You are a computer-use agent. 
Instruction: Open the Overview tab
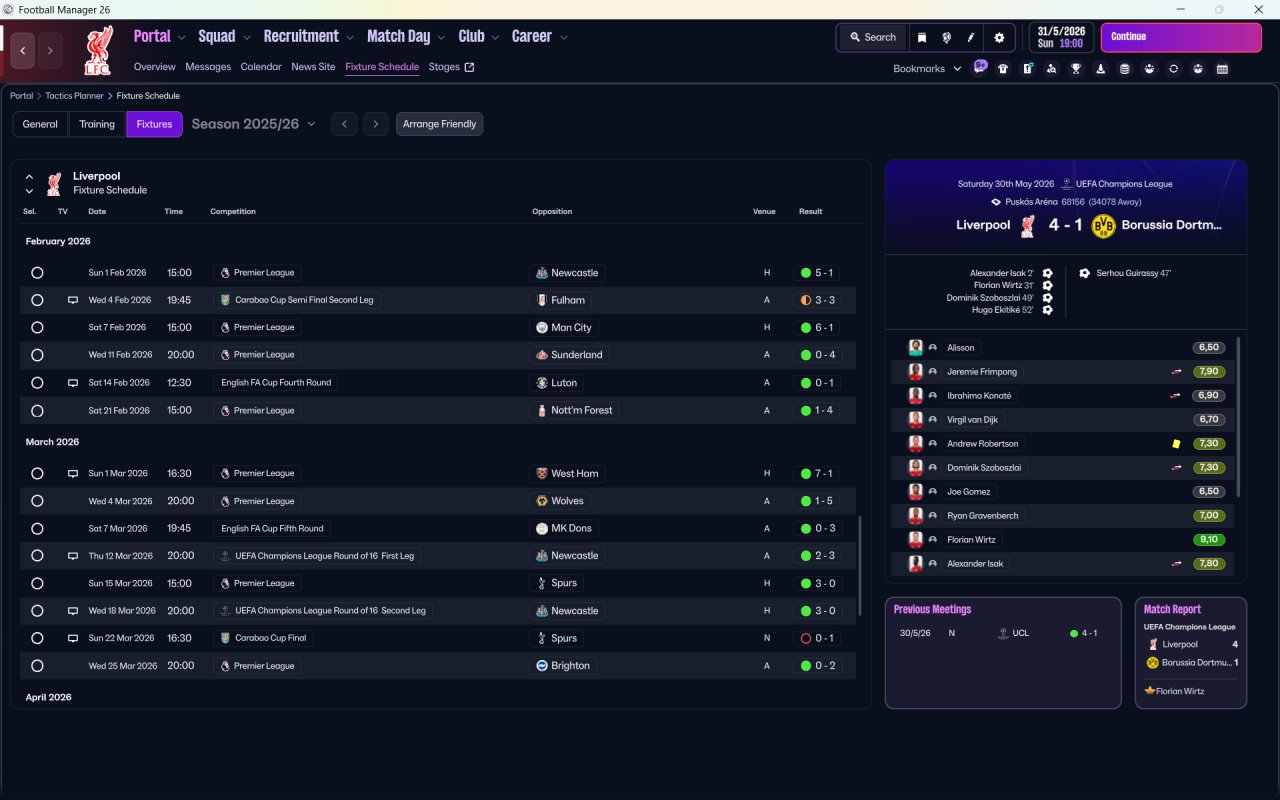click(x=155, y=67)
